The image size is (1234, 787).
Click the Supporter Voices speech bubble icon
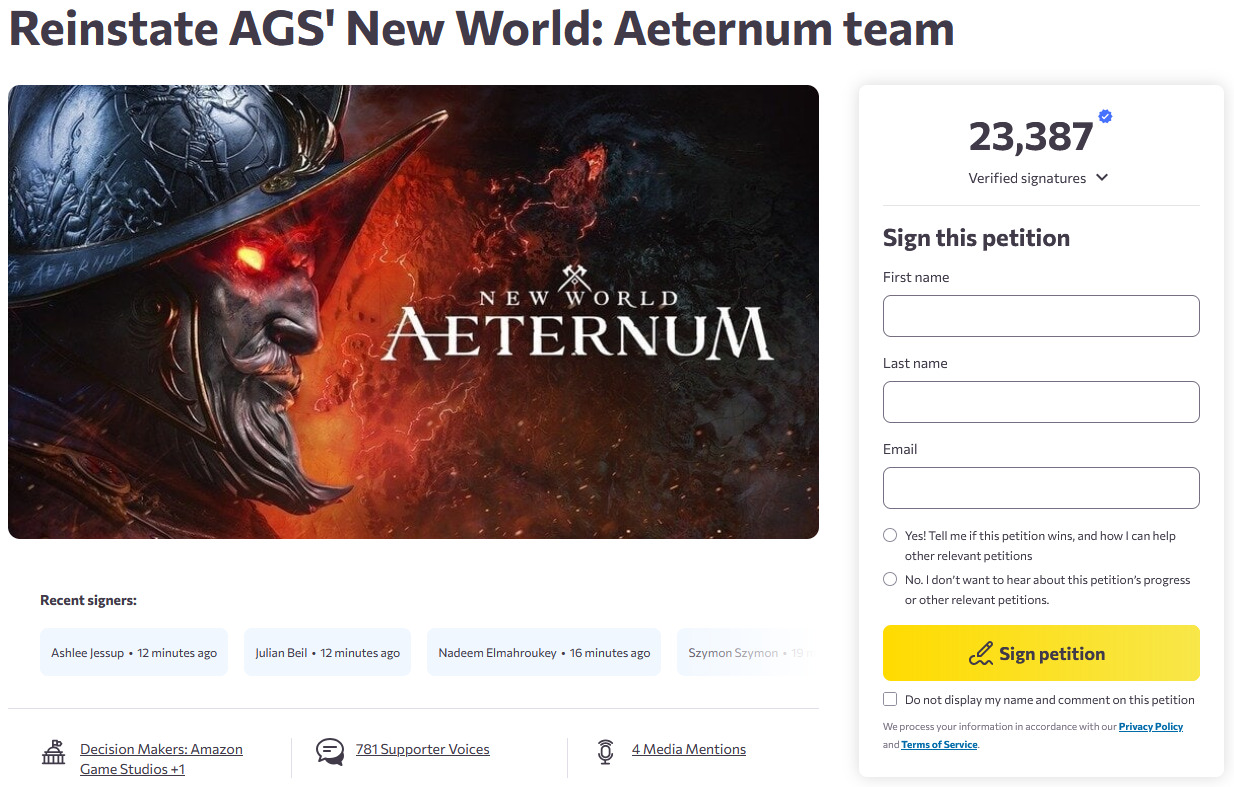[x=329, y=751]
